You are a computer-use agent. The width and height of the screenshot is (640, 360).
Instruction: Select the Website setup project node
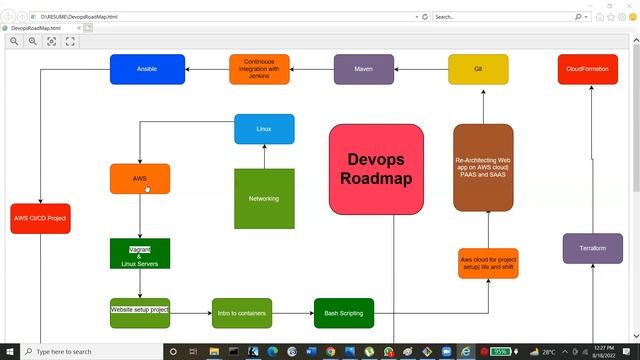coord(140,313)
